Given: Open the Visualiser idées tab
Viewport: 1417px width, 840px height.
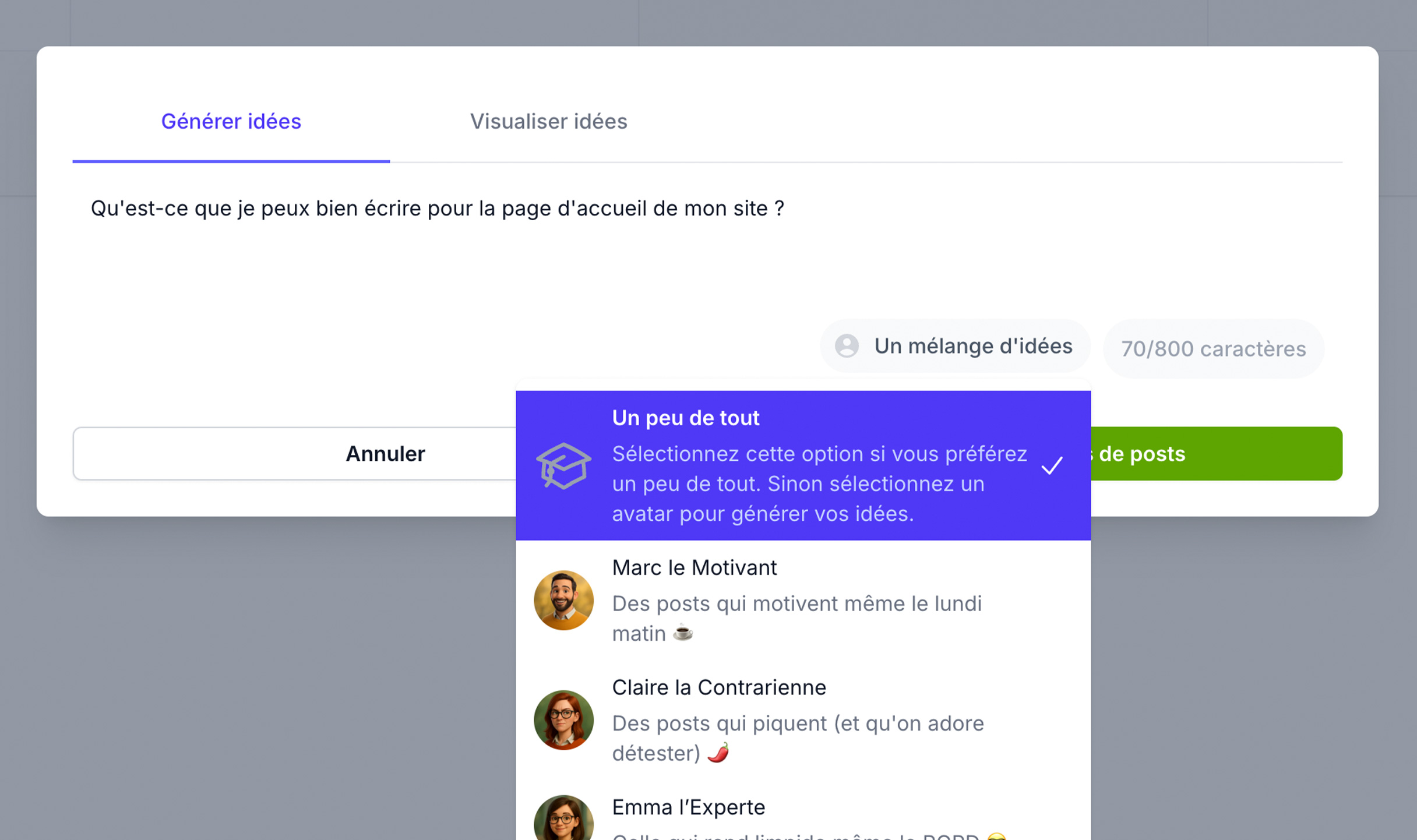Looking at the screenshot, I should [548, 121].
